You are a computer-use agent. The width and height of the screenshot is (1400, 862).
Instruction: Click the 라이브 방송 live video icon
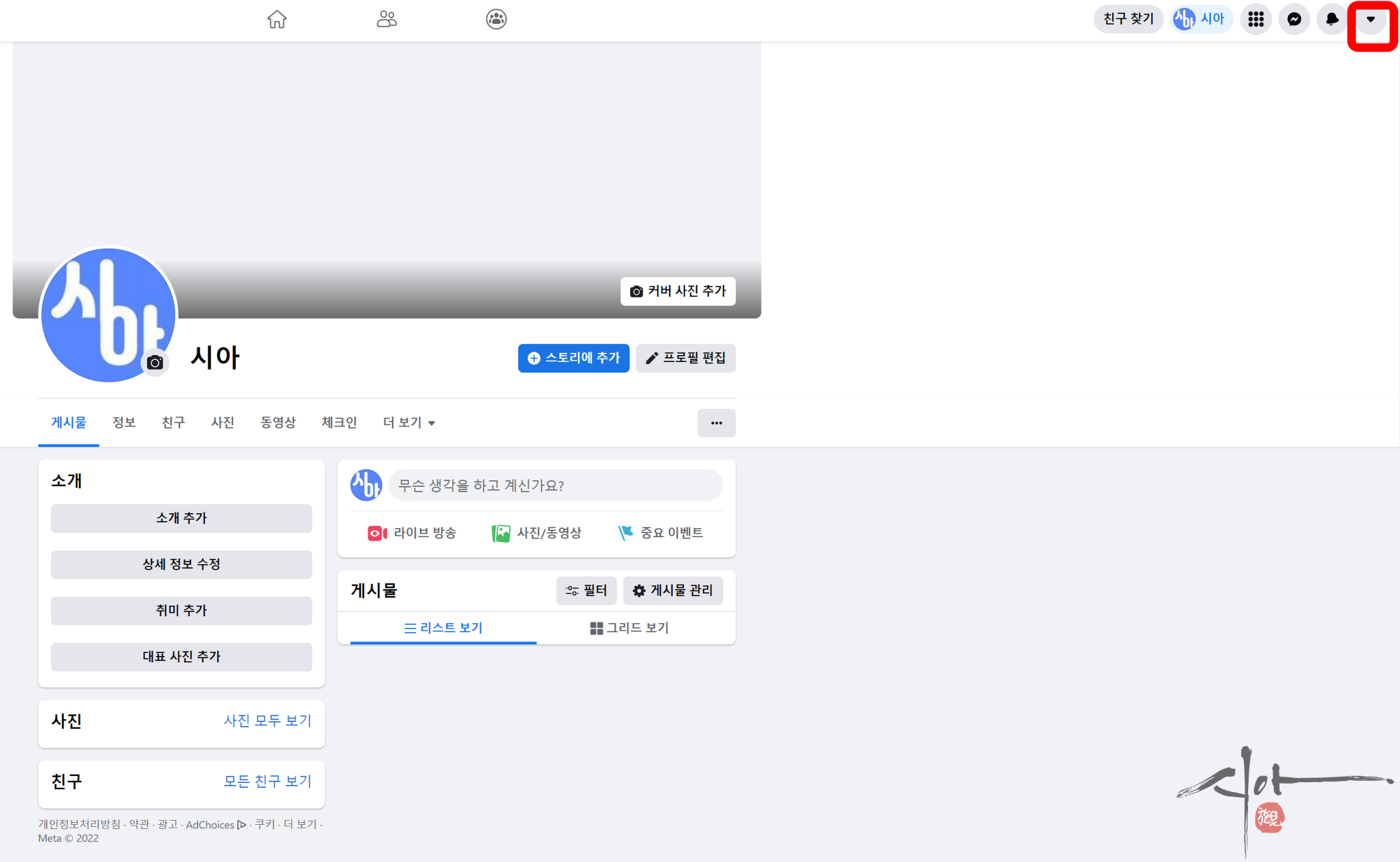[x=377, y=534]
